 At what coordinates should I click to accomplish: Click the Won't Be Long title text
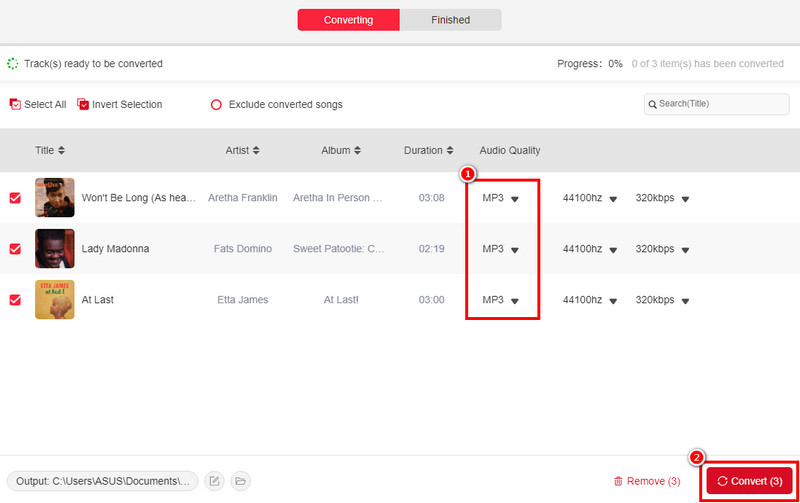(x=139, y=197)
